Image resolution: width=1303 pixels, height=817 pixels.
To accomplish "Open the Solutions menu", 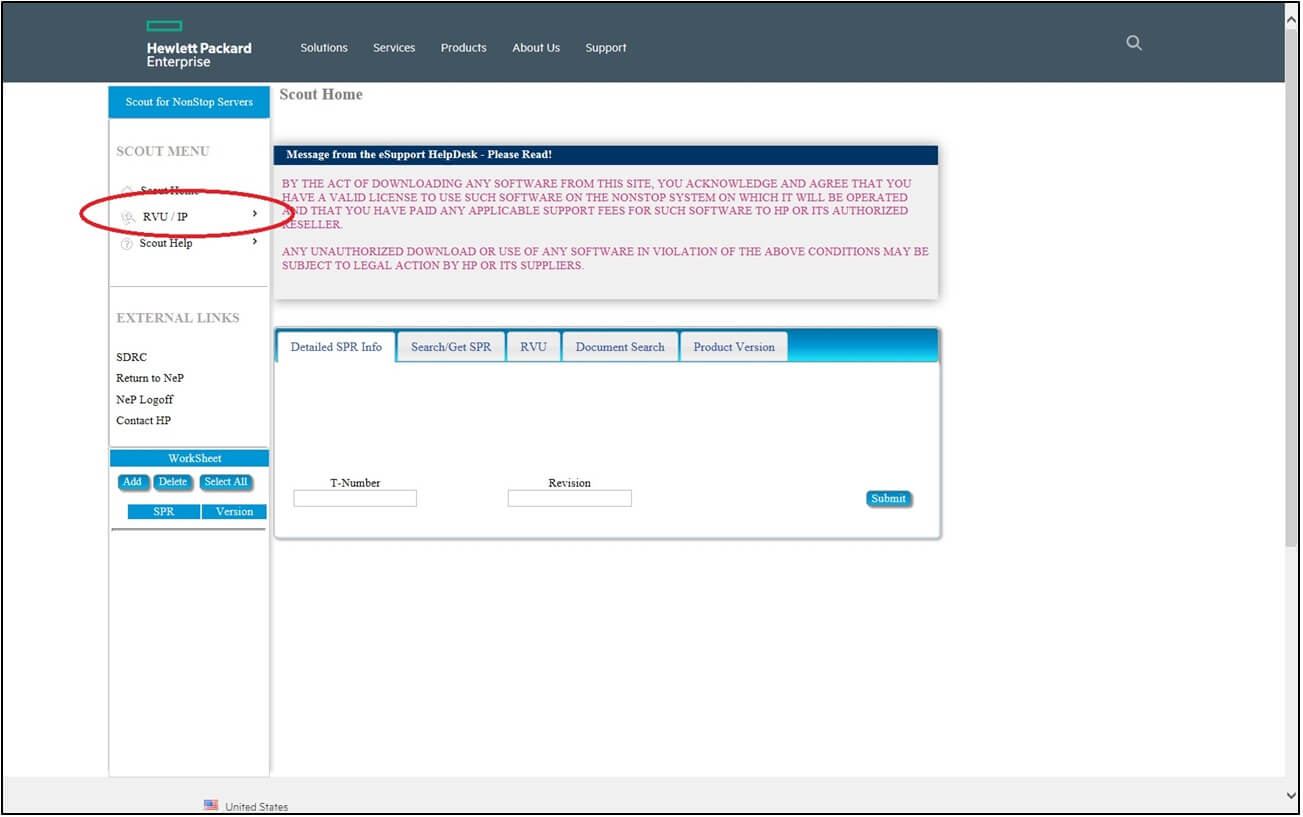I will click(324, 48).
